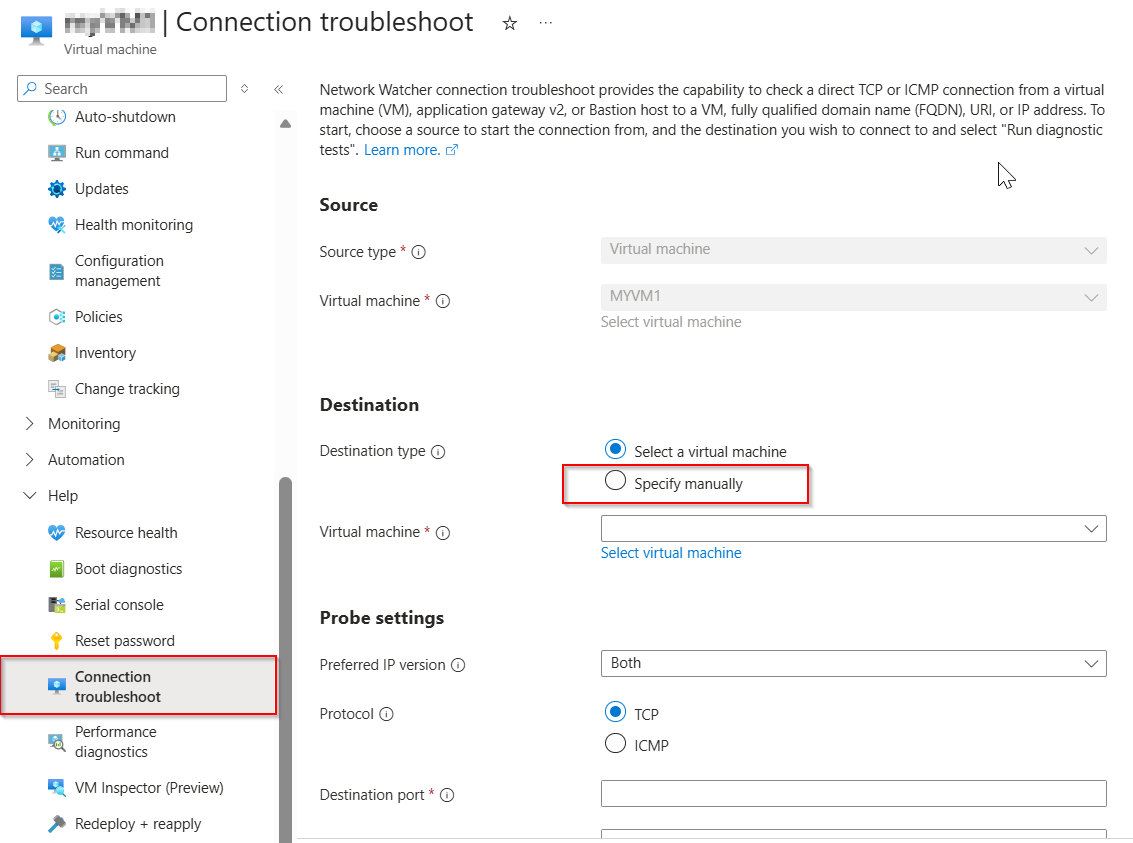Screen dimensions: 1133x843
Task: Click info icon next to Protocol
Action: click(x=387, y=714)
